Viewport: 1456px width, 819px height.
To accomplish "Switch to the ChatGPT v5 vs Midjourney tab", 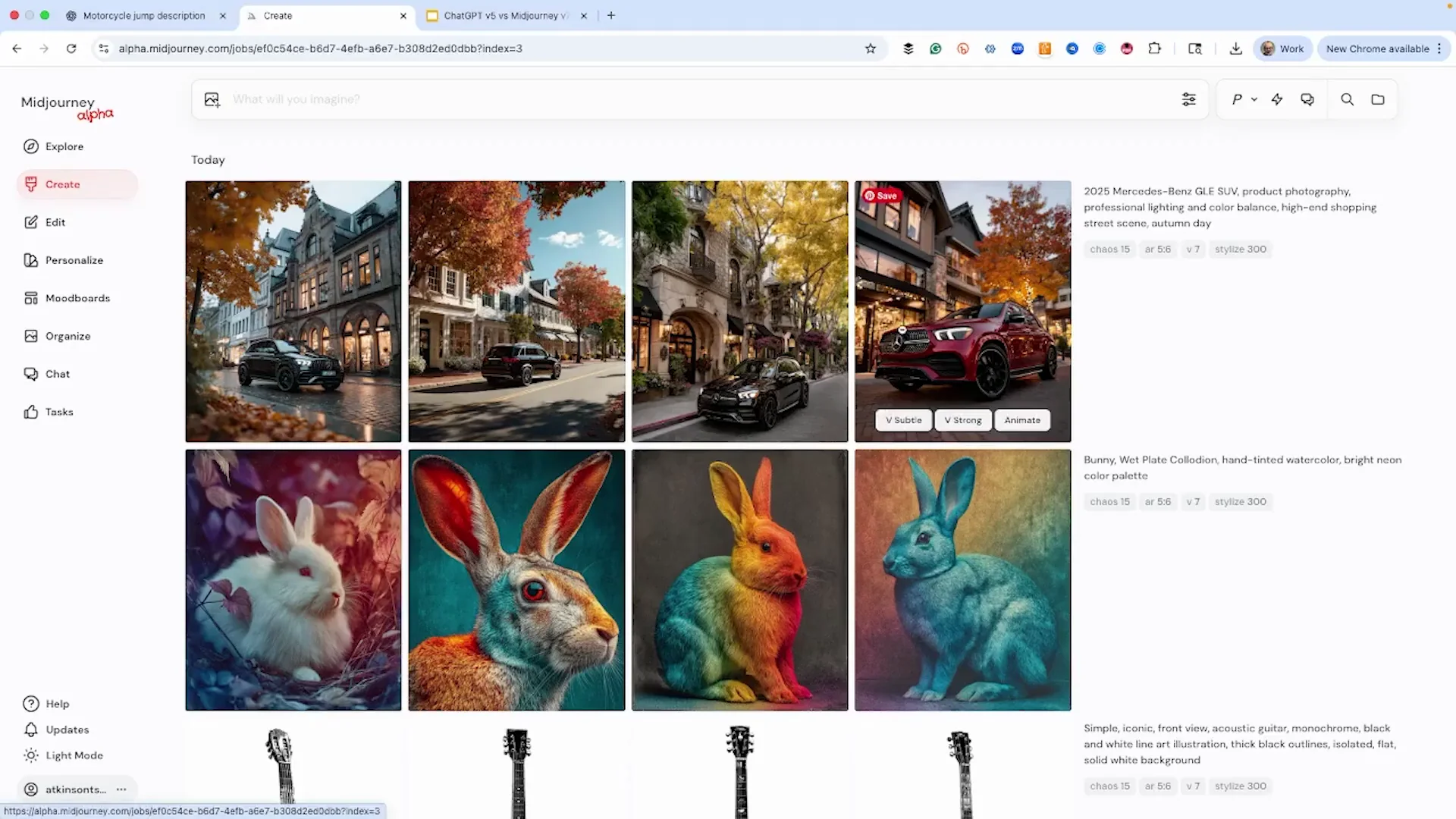I will 500,15.
